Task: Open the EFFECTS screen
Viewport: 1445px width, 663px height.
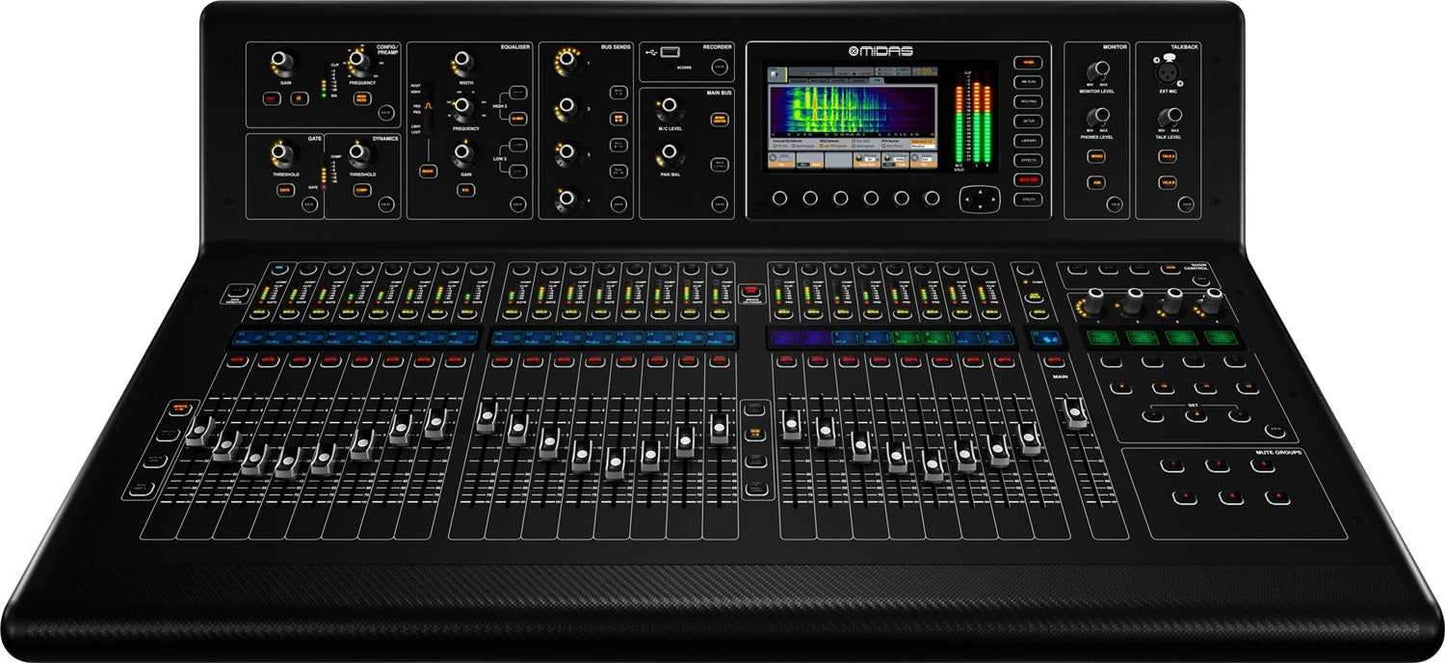Action: pyautogui.click(x=1029, y=158)
